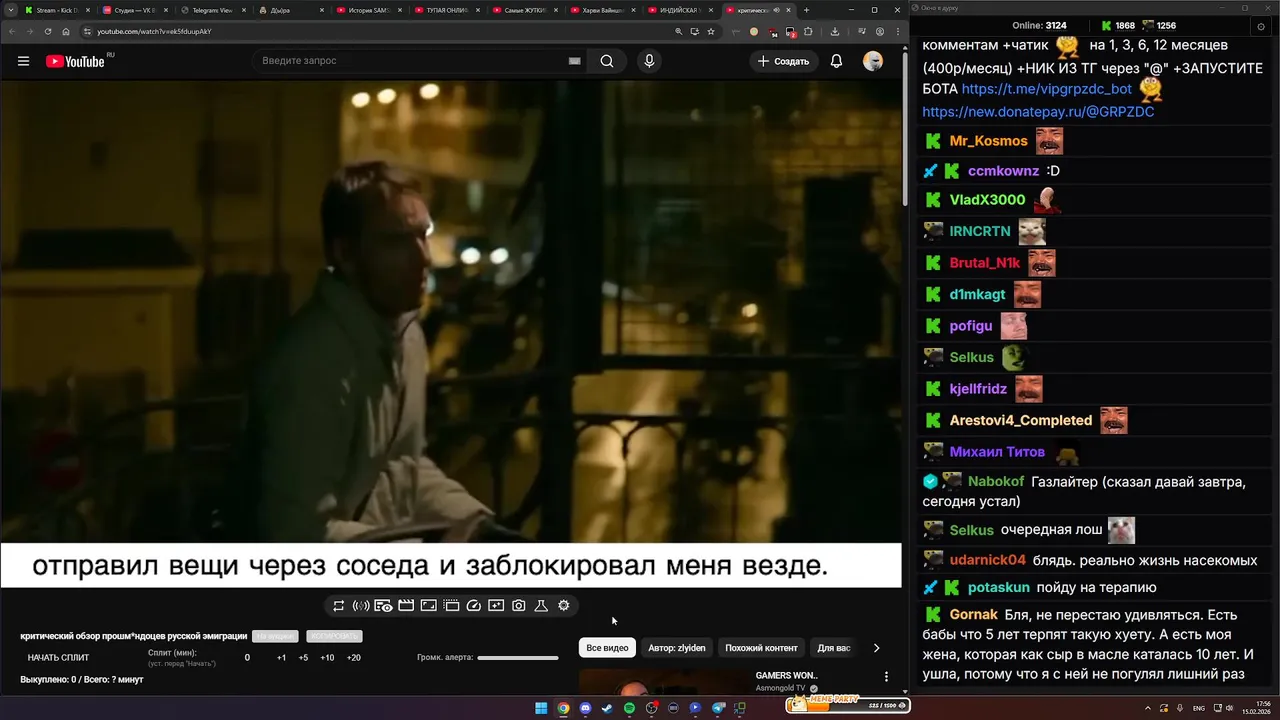The image size is (1280, 720).
Task: Open Windows Start menu on taskbar
Action: pyautogui.click(x=541, y=708)
